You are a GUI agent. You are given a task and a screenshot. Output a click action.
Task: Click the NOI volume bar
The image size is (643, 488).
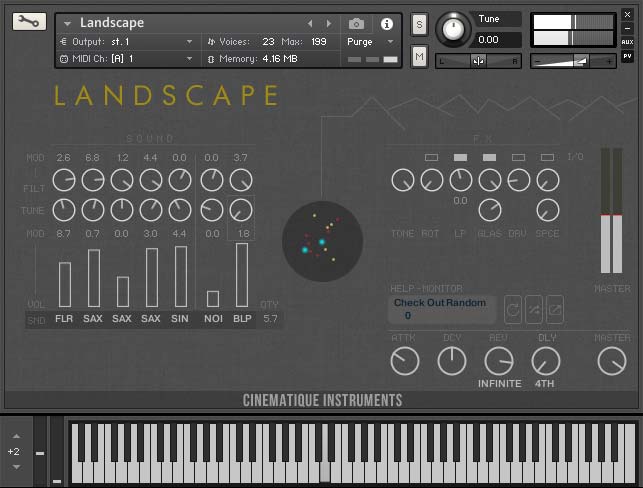click(x=213, y=299)
